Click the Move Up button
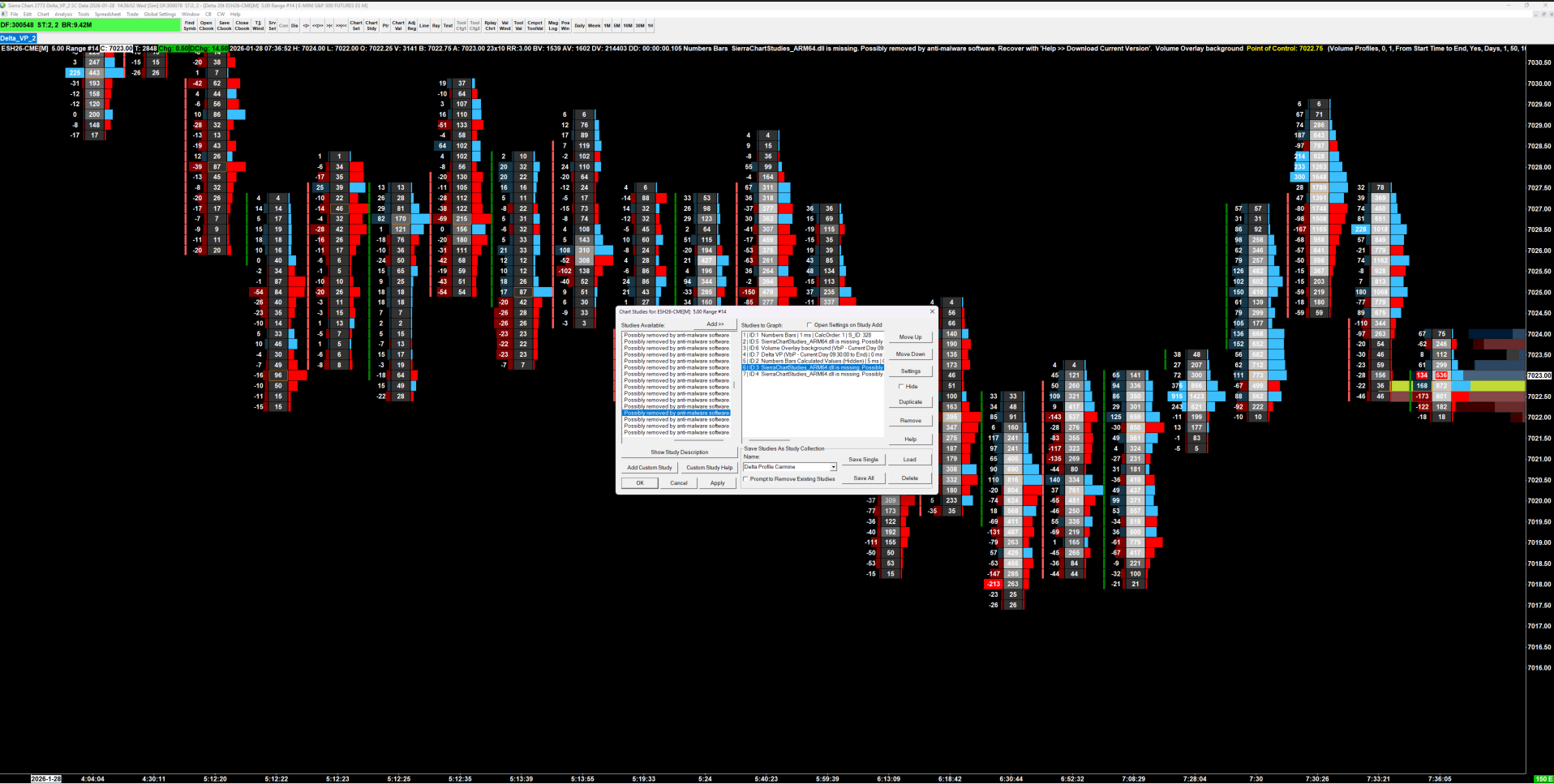The image size is (1554, 784). point(910,336)
